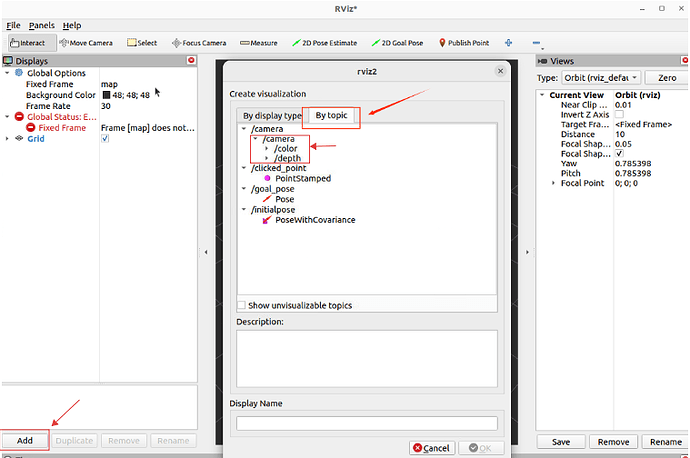Click the blue plus toolbar icon
This screenshot has width=690, height=458.
pyautogui.click(x=509, y=43)
